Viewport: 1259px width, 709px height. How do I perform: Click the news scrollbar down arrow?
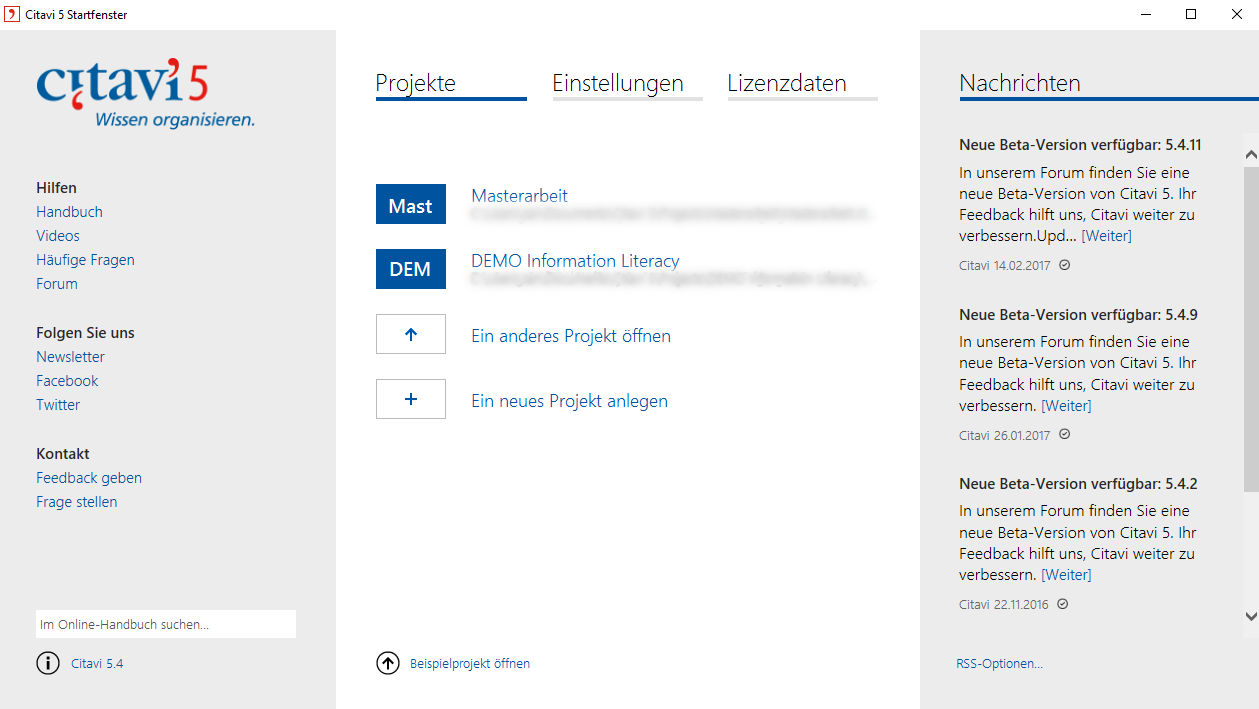click(x=1251, y=617)
